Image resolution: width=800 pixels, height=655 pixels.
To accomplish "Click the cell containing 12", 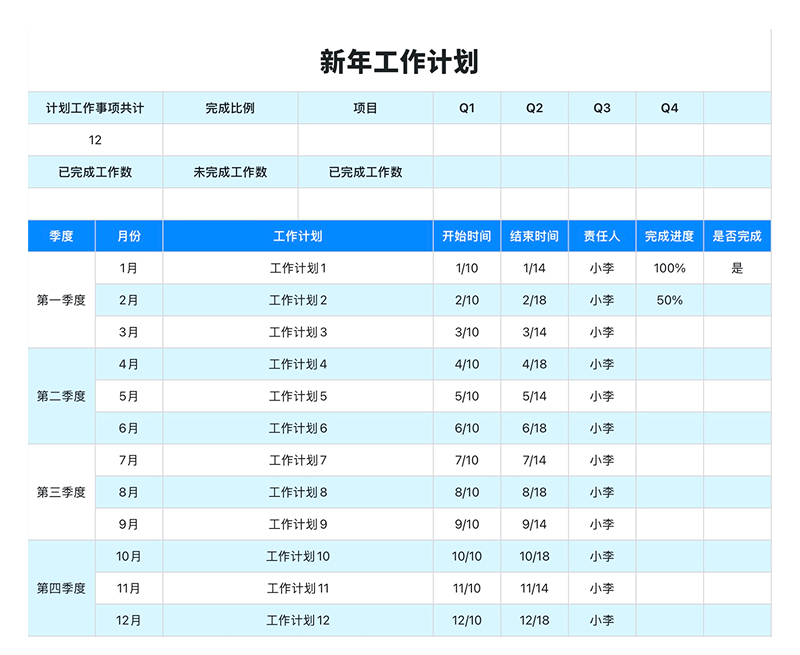I will [95, 140].
